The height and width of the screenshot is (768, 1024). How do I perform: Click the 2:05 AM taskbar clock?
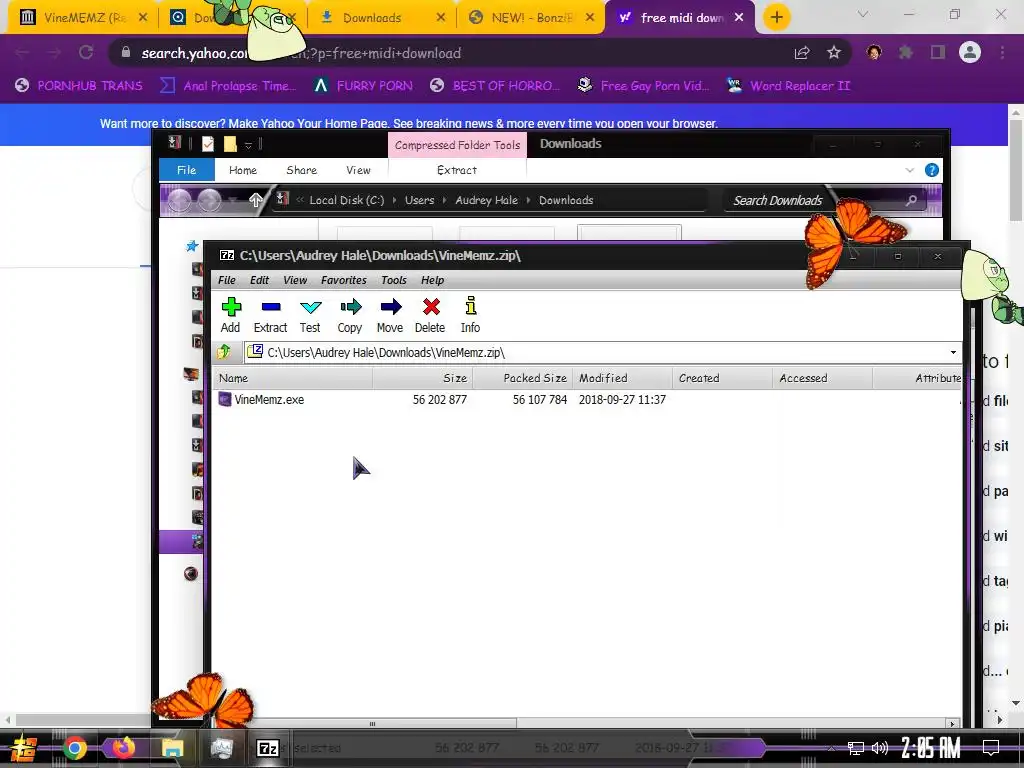pyautogui.click(x=931, y=748)
